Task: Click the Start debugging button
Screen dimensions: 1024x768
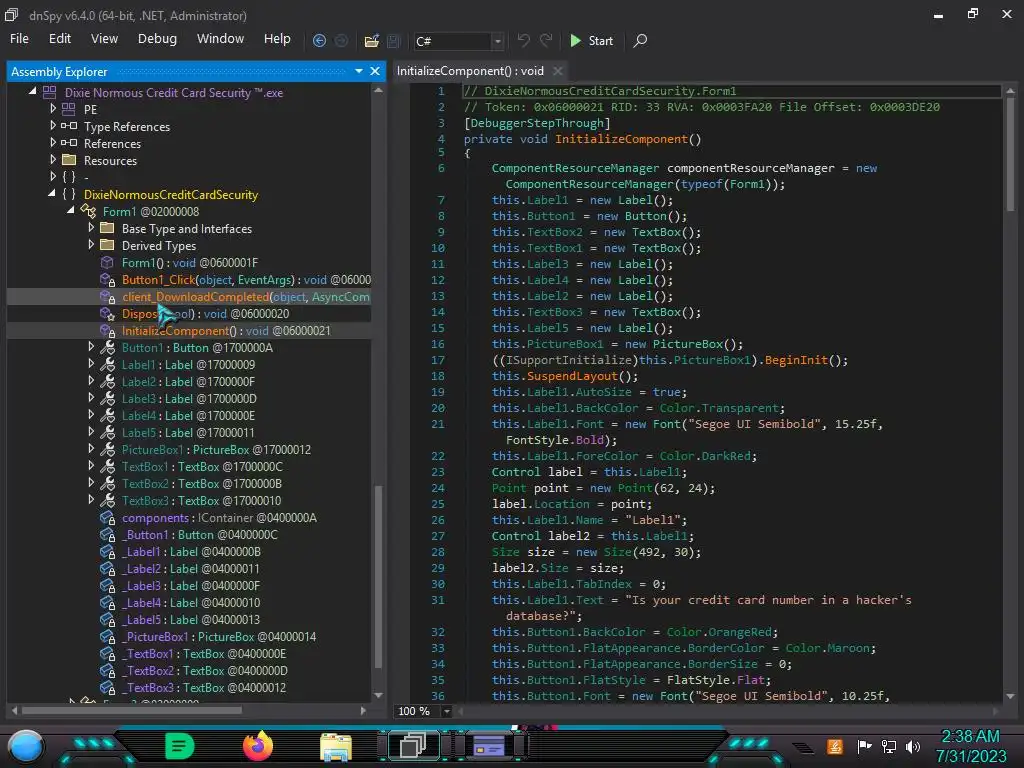Action: point(591,40)
